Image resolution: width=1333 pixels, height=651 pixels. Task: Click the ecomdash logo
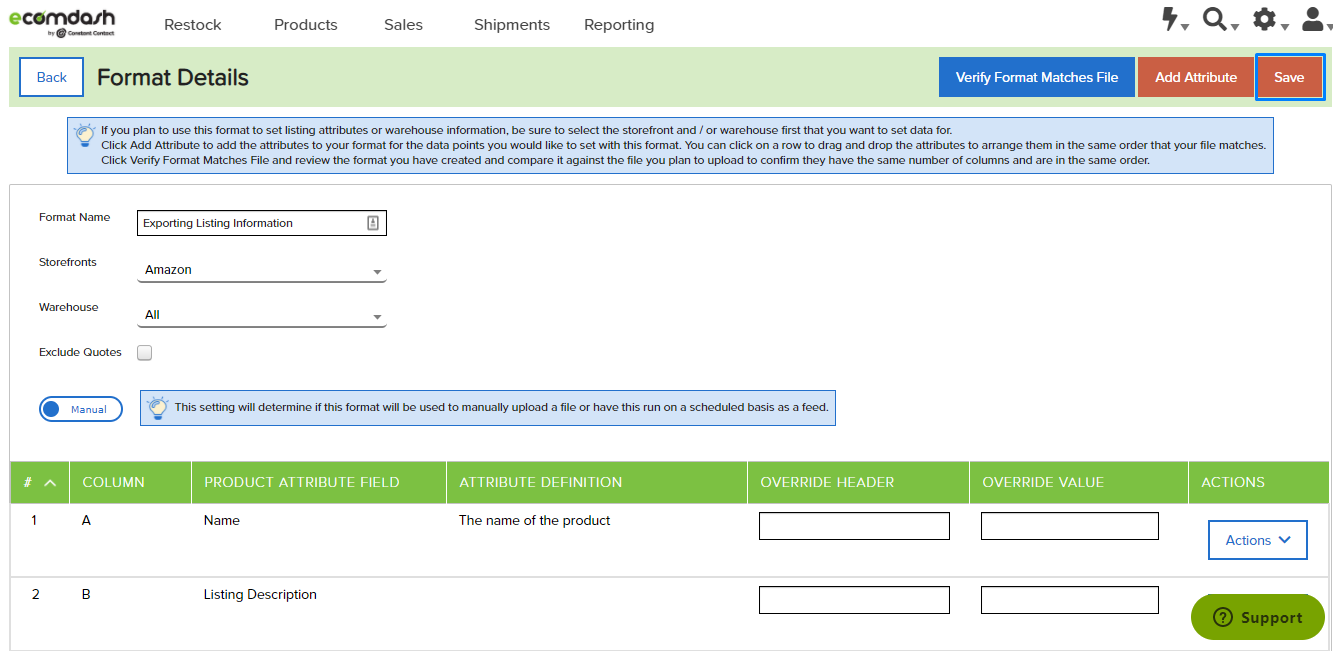[x=62, y=23]
